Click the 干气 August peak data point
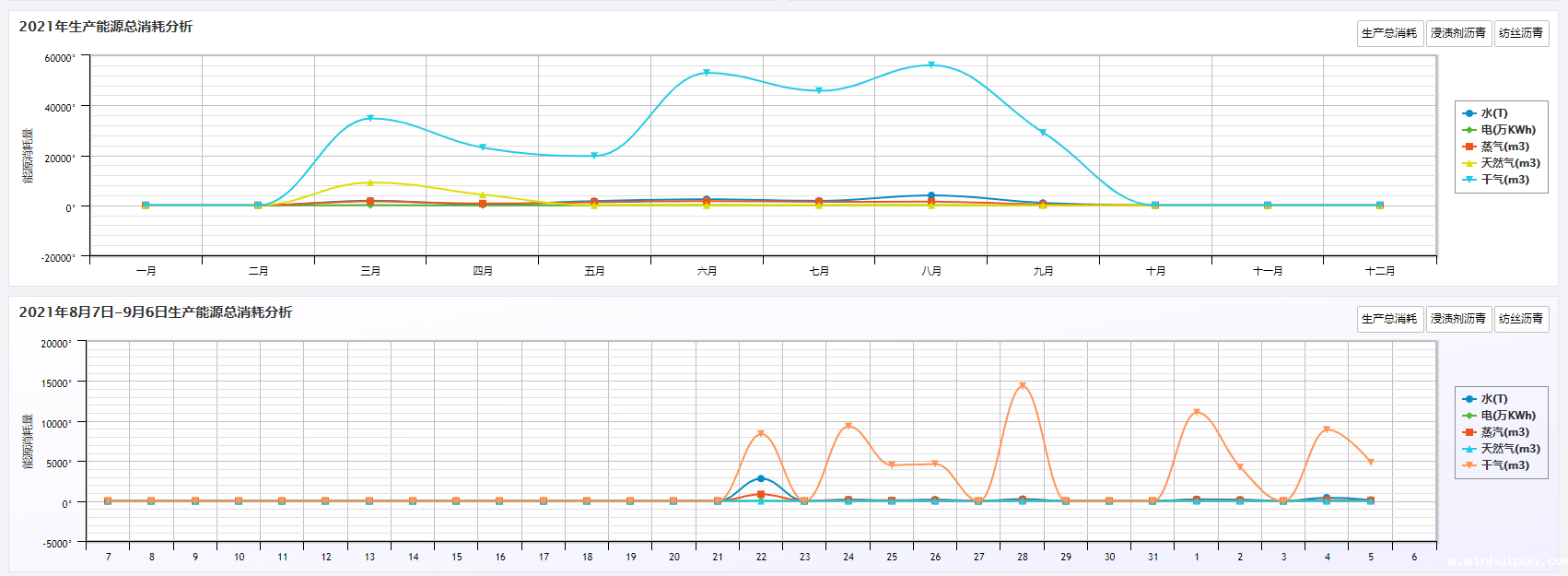Image resolution: width=1568 pixels, height=576 pixels. click(931, 65)
